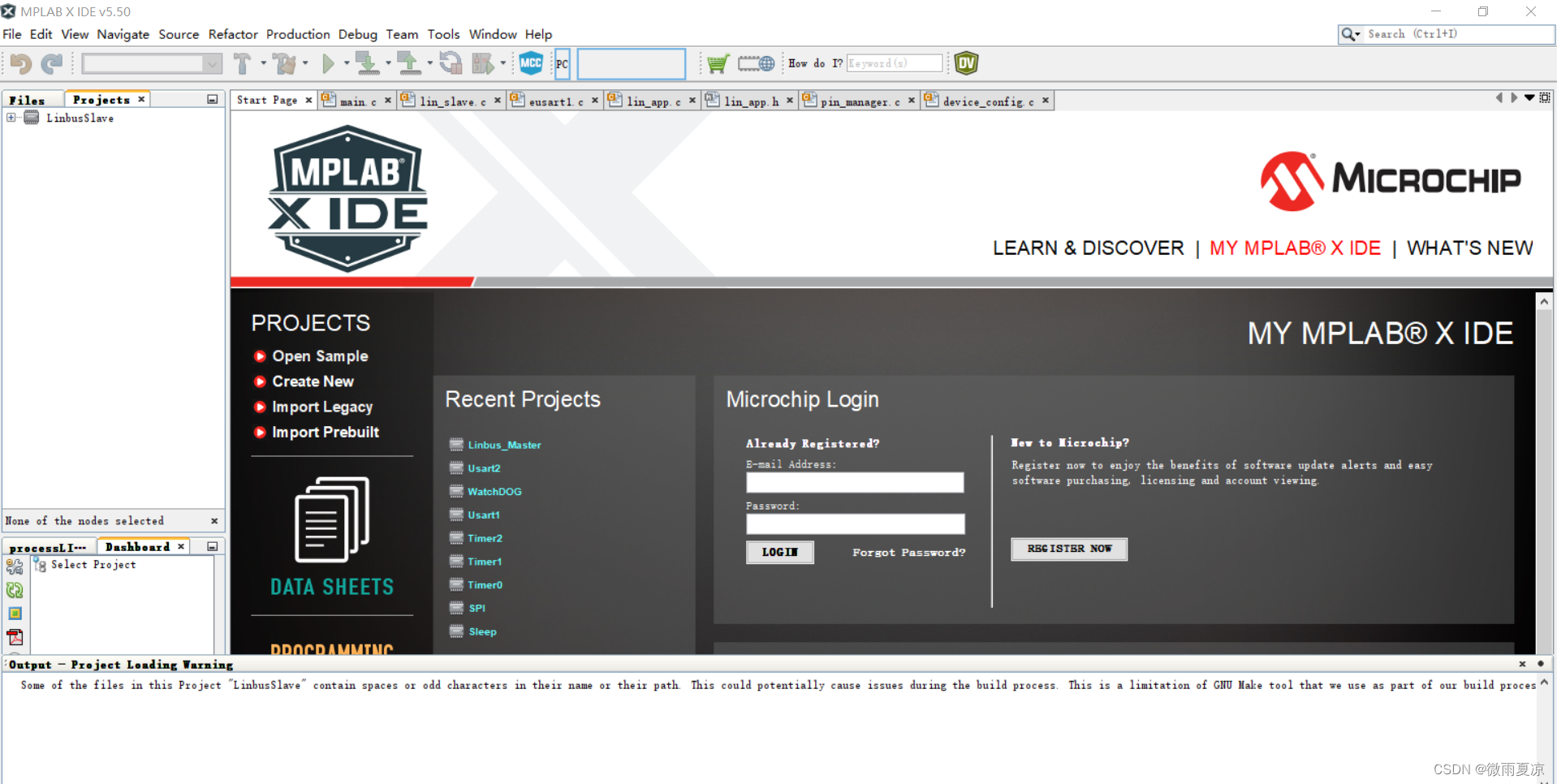Click the Clean and Build icon
The image size is (1557, 784).
tap(284, 63)
